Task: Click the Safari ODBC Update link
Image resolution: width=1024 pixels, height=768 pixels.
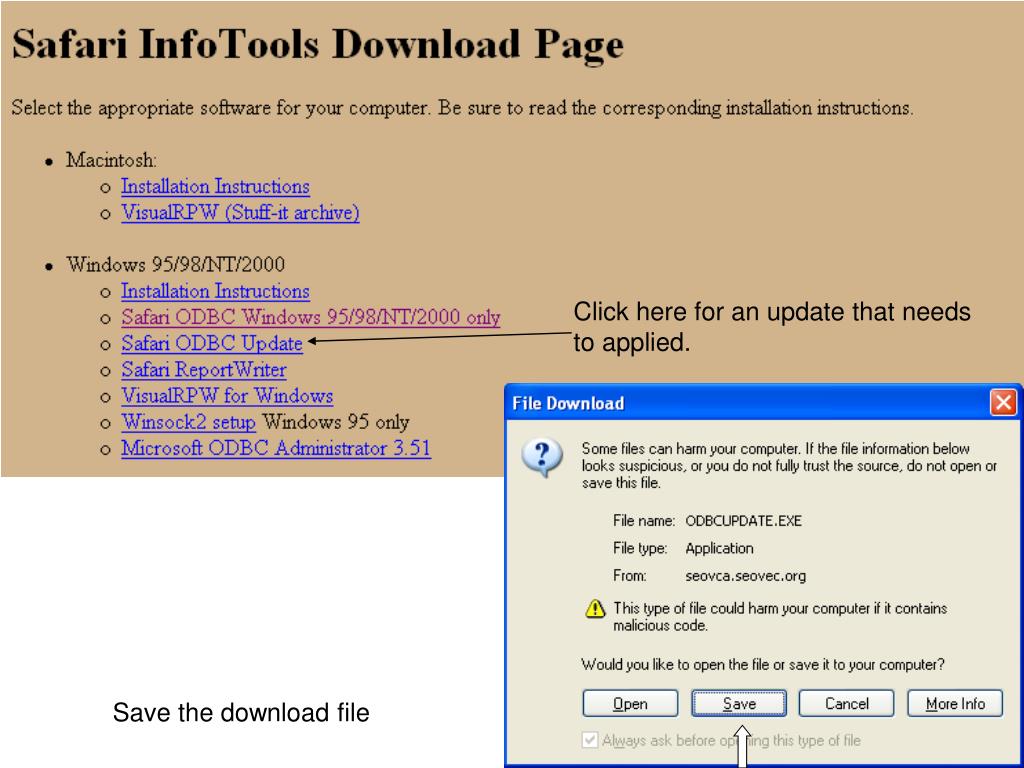Action: pos(212,344)
